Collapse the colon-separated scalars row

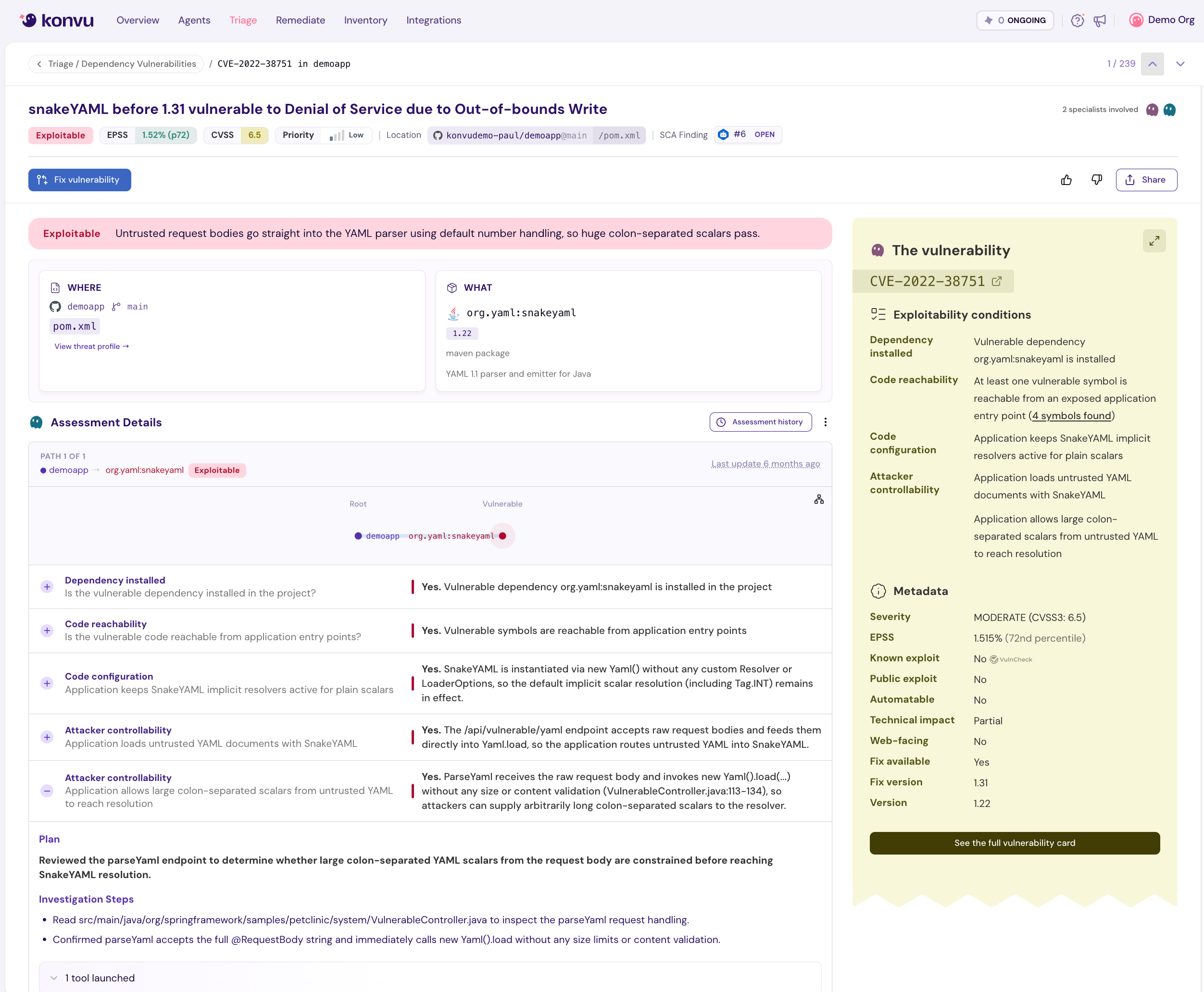[47, 791]
